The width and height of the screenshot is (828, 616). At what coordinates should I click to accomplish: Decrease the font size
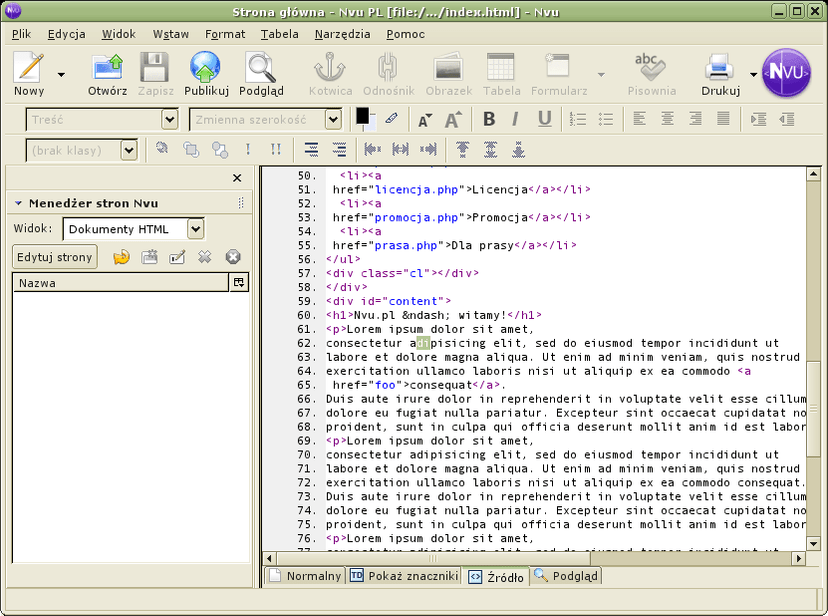[425, 120]
